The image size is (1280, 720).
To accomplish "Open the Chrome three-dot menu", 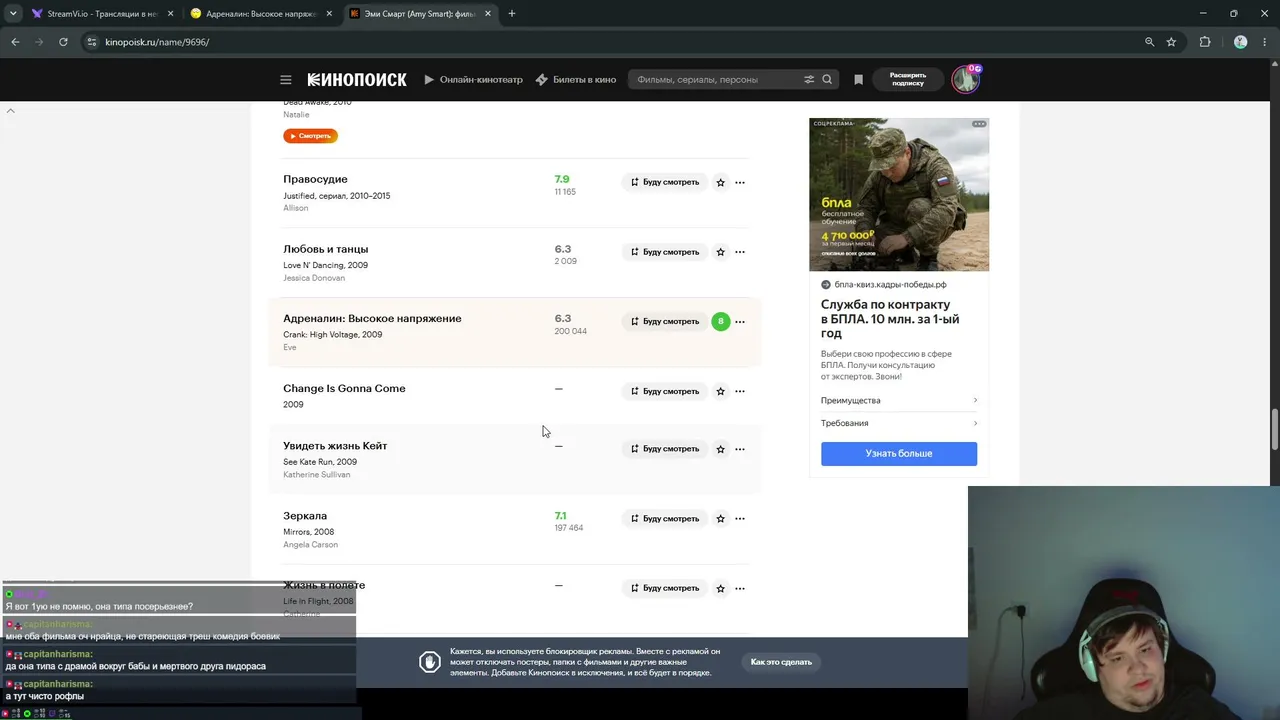I will tap(1264, 42).
